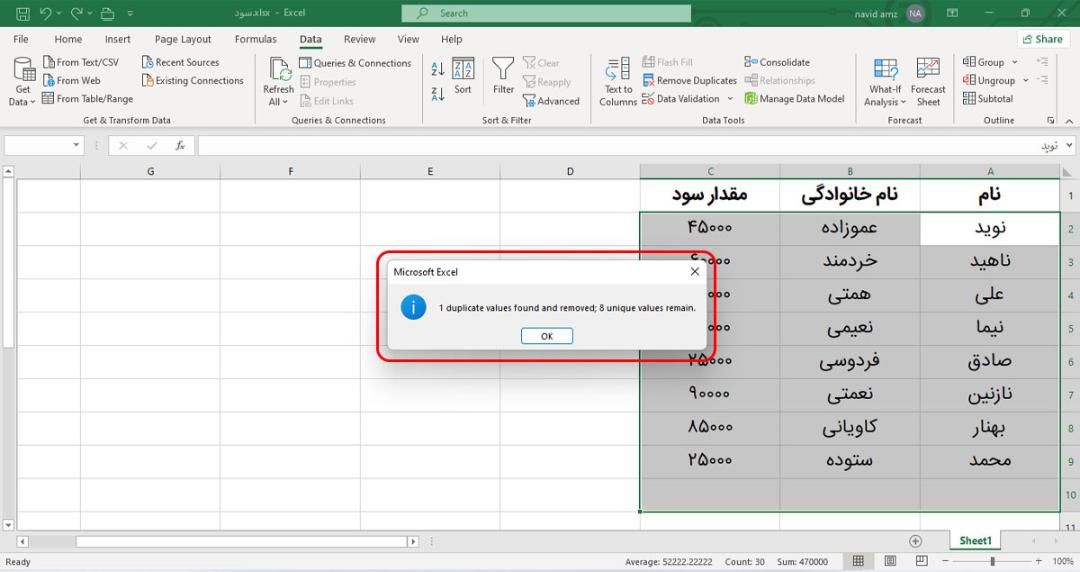This screenshot has height=572, width=1080.
Task: Switch to the Review tab
Action: tap(360, 39)
